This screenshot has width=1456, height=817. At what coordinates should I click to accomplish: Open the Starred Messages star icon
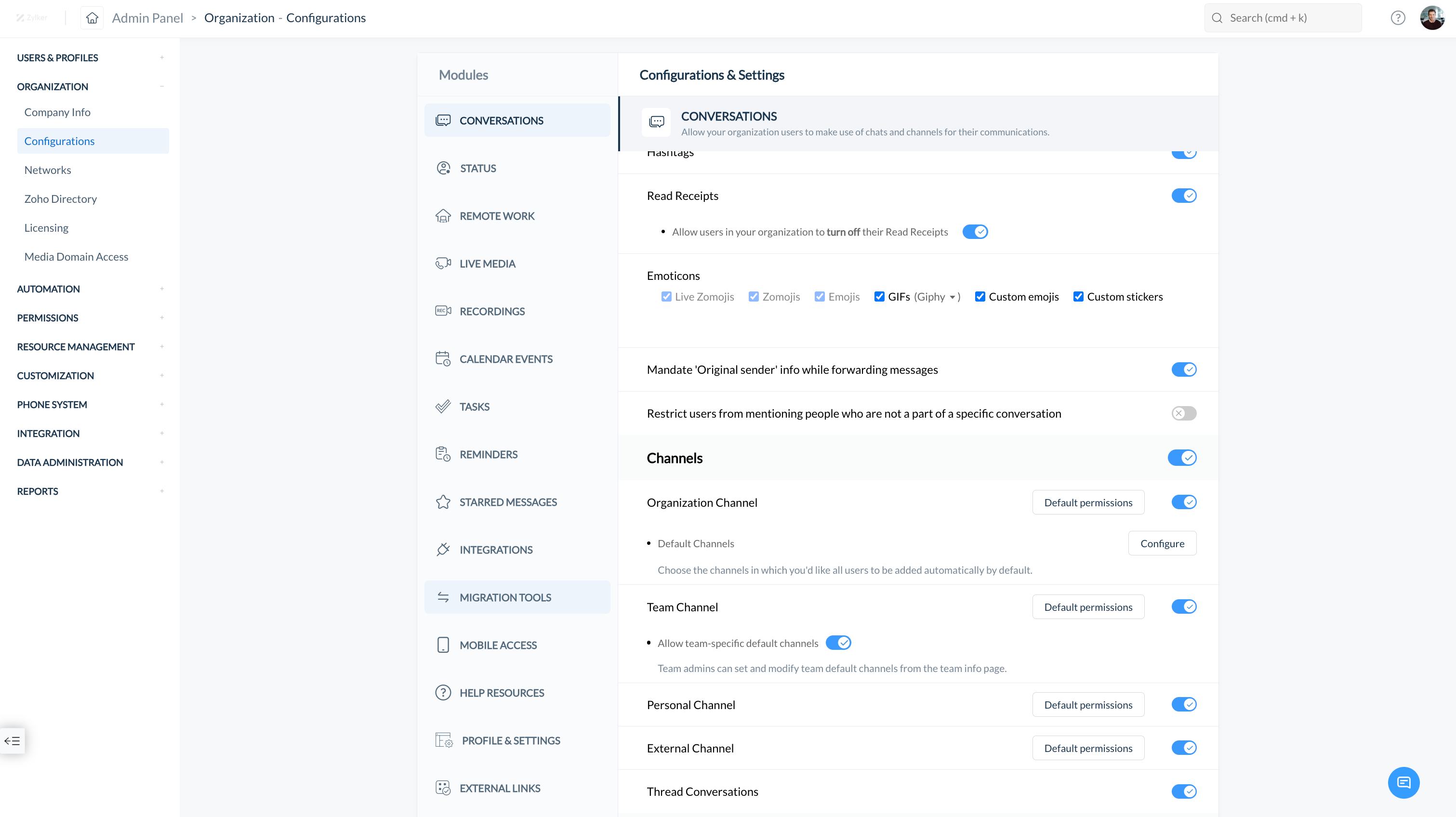pos(443,502)
